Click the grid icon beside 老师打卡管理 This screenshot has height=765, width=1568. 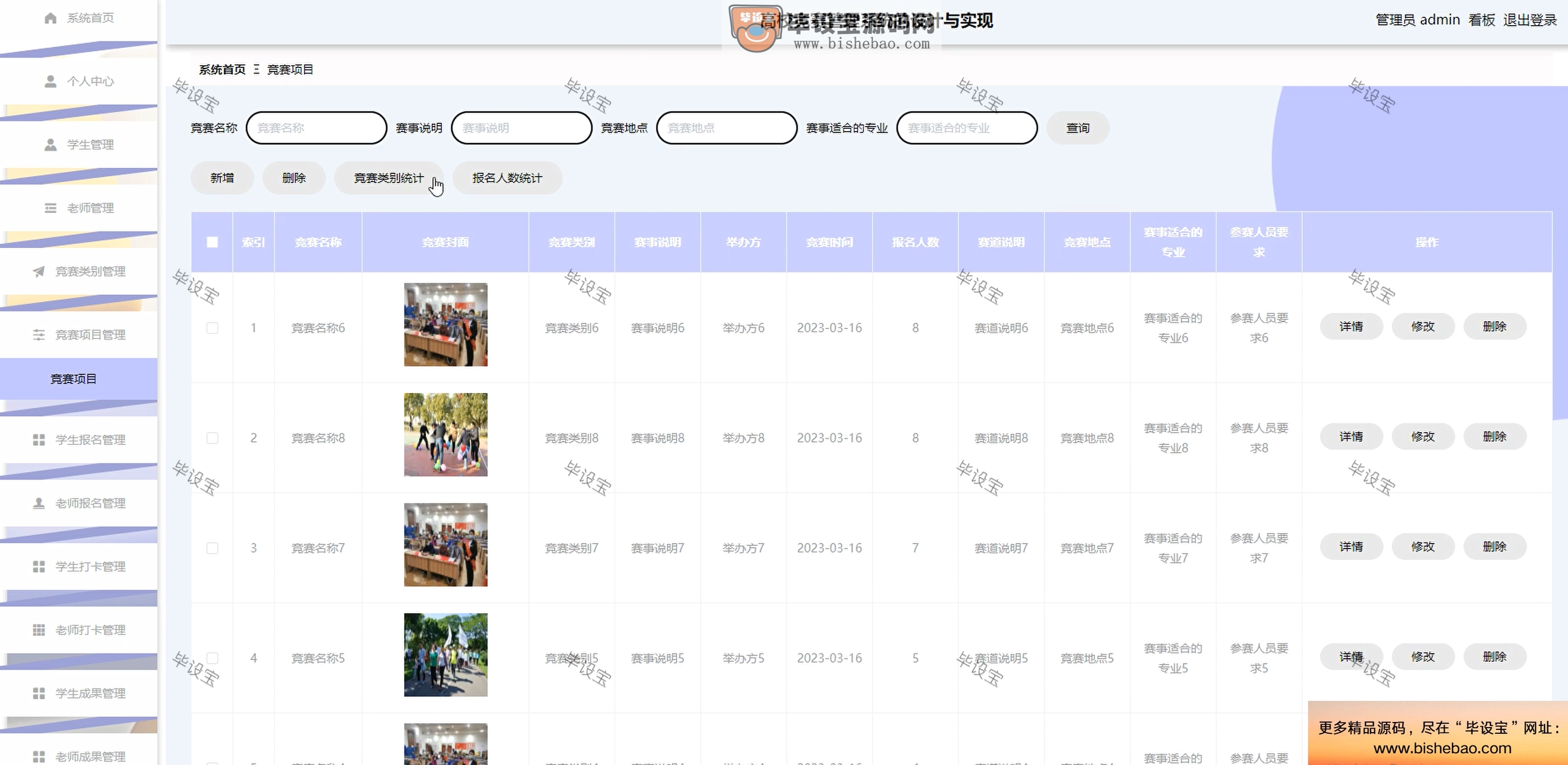[39, 630]
